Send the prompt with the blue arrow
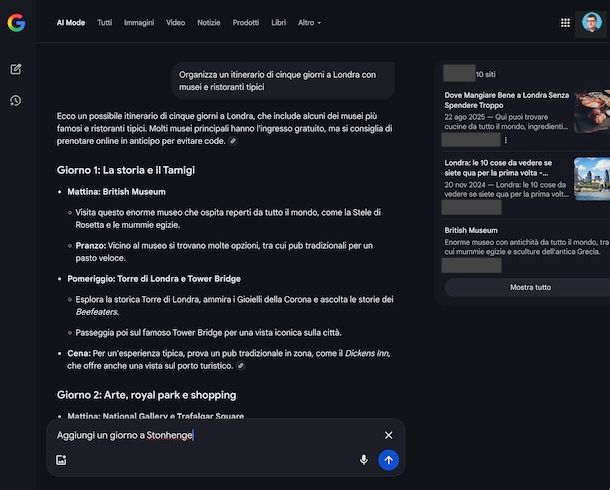This screenshot has height=490, width=610. pyautogui.click(x=389, y=460)
